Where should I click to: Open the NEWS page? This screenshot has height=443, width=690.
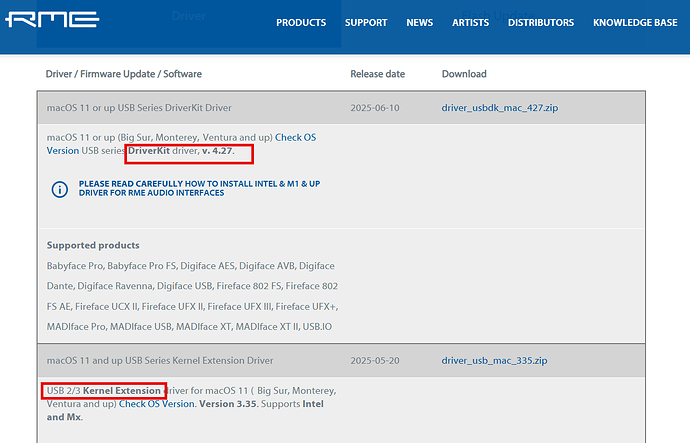point(420,23)
